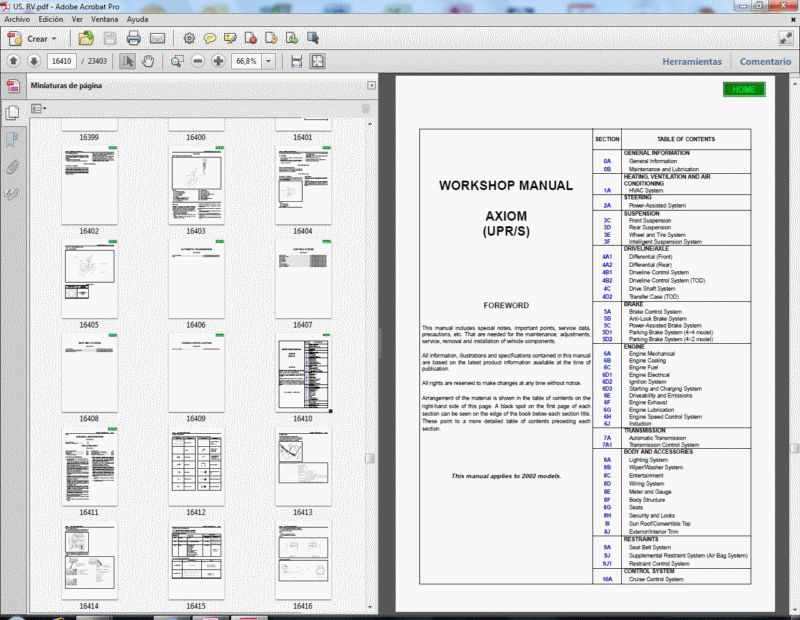The image size is (800, 620).
Task: Print the document with printer icon
Action: (133, 38)
